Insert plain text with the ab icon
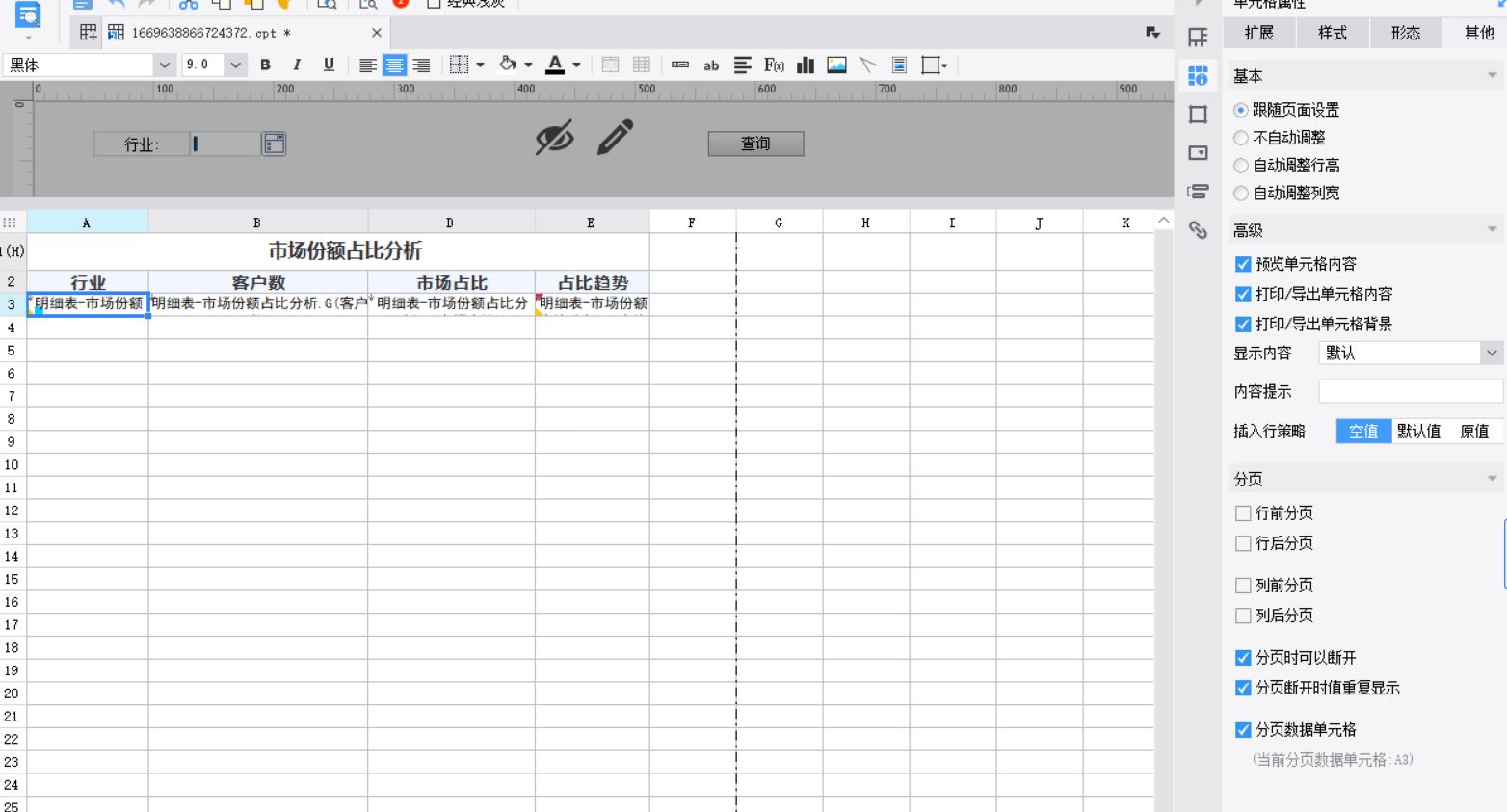The width and height of the screenshot is (1507, 812). (711, 65)
